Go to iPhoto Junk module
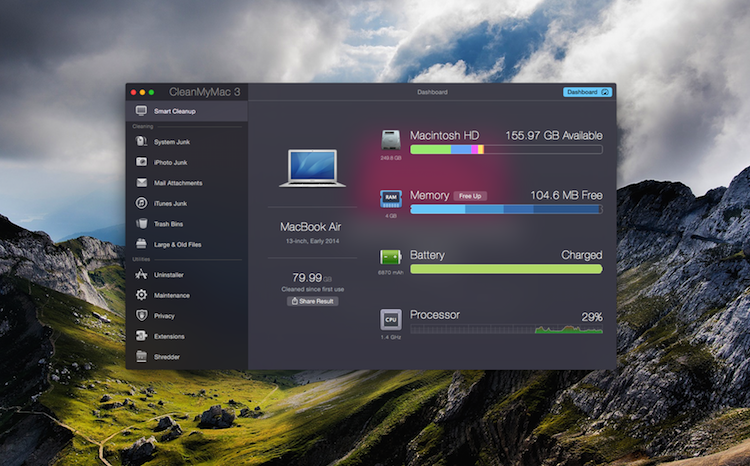This screenshot has width=750, height=466. [170, 163]
